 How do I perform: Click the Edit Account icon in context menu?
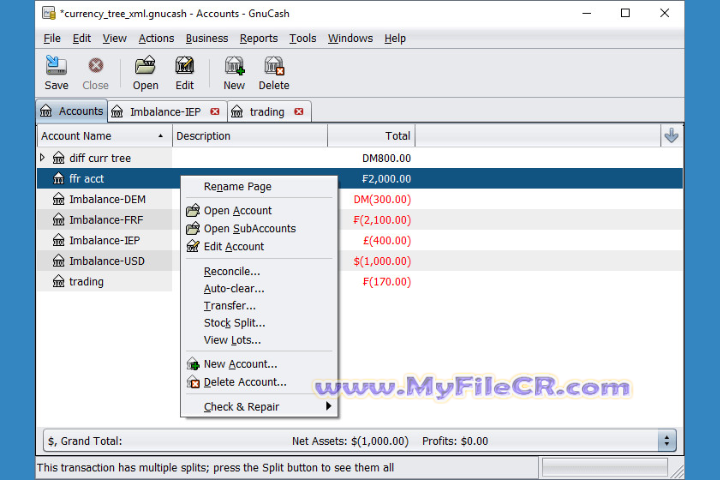point(193,247)
